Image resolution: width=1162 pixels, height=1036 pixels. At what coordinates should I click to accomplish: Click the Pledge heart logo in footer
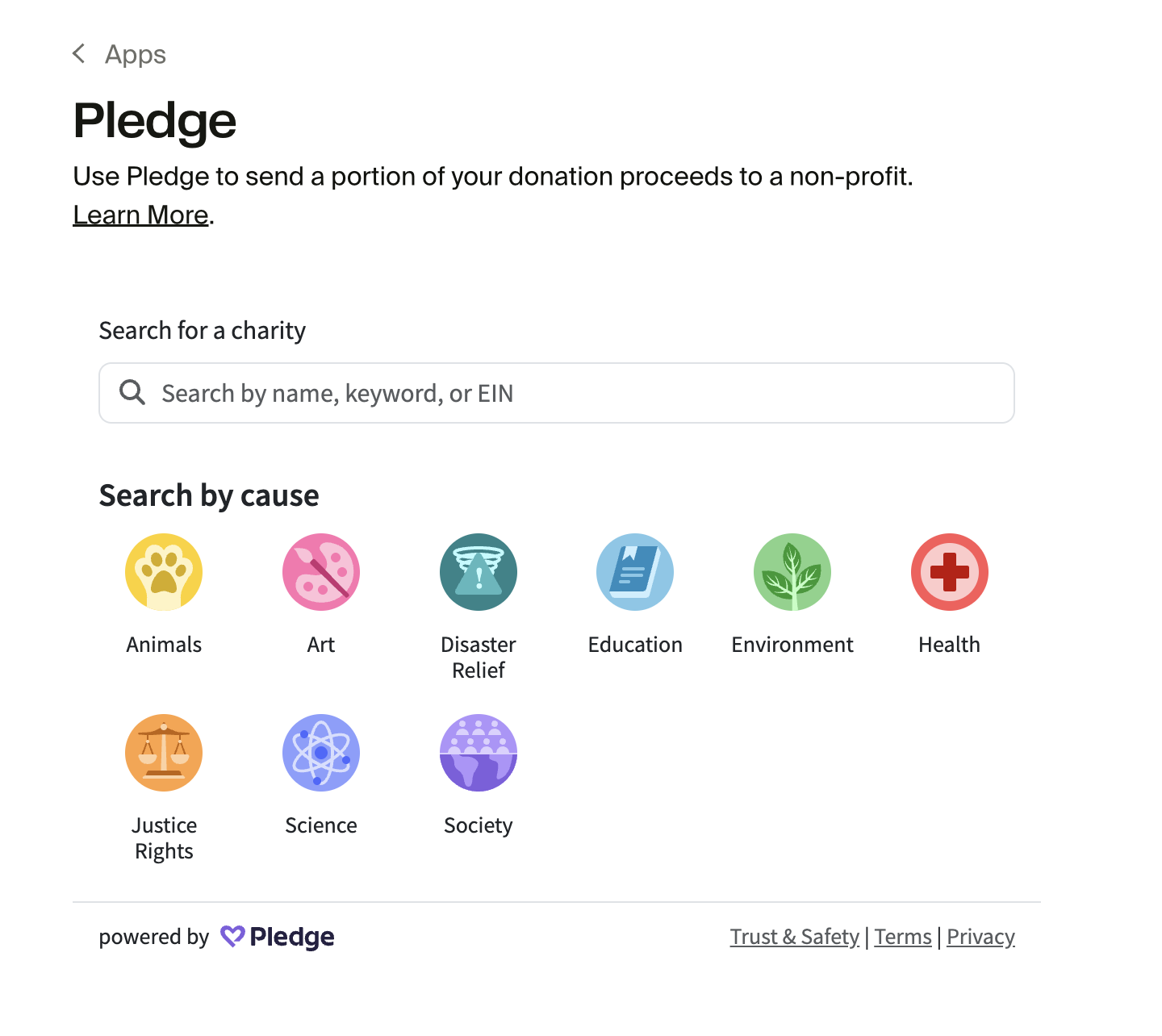tap(232, 936)
